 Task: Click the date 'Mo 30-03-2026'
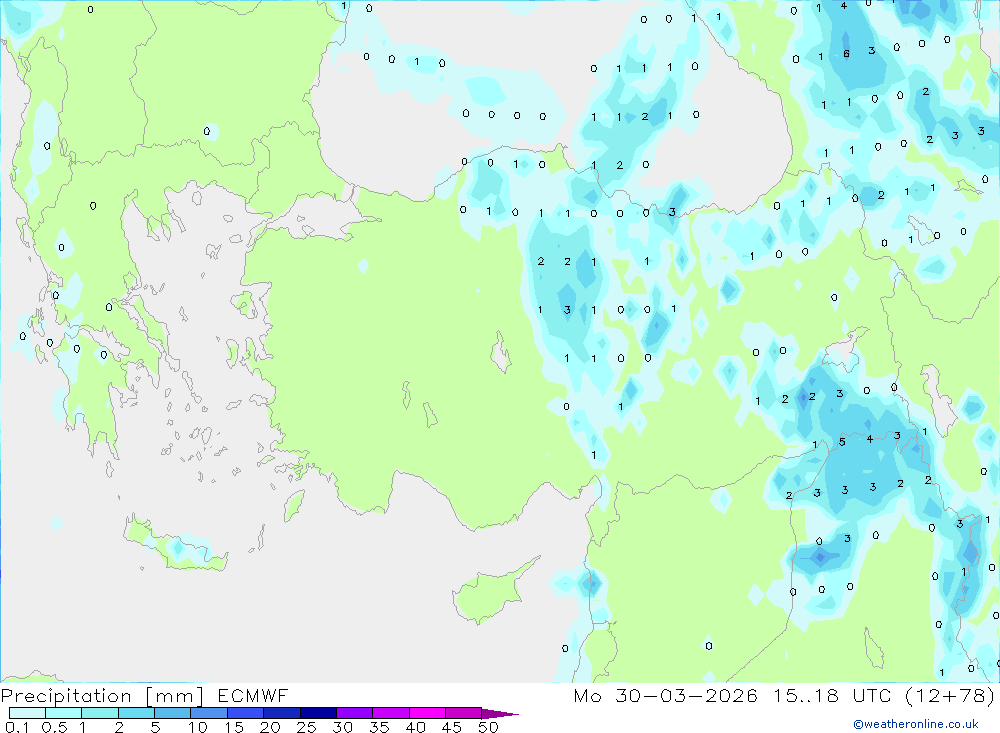pos(665,695)
